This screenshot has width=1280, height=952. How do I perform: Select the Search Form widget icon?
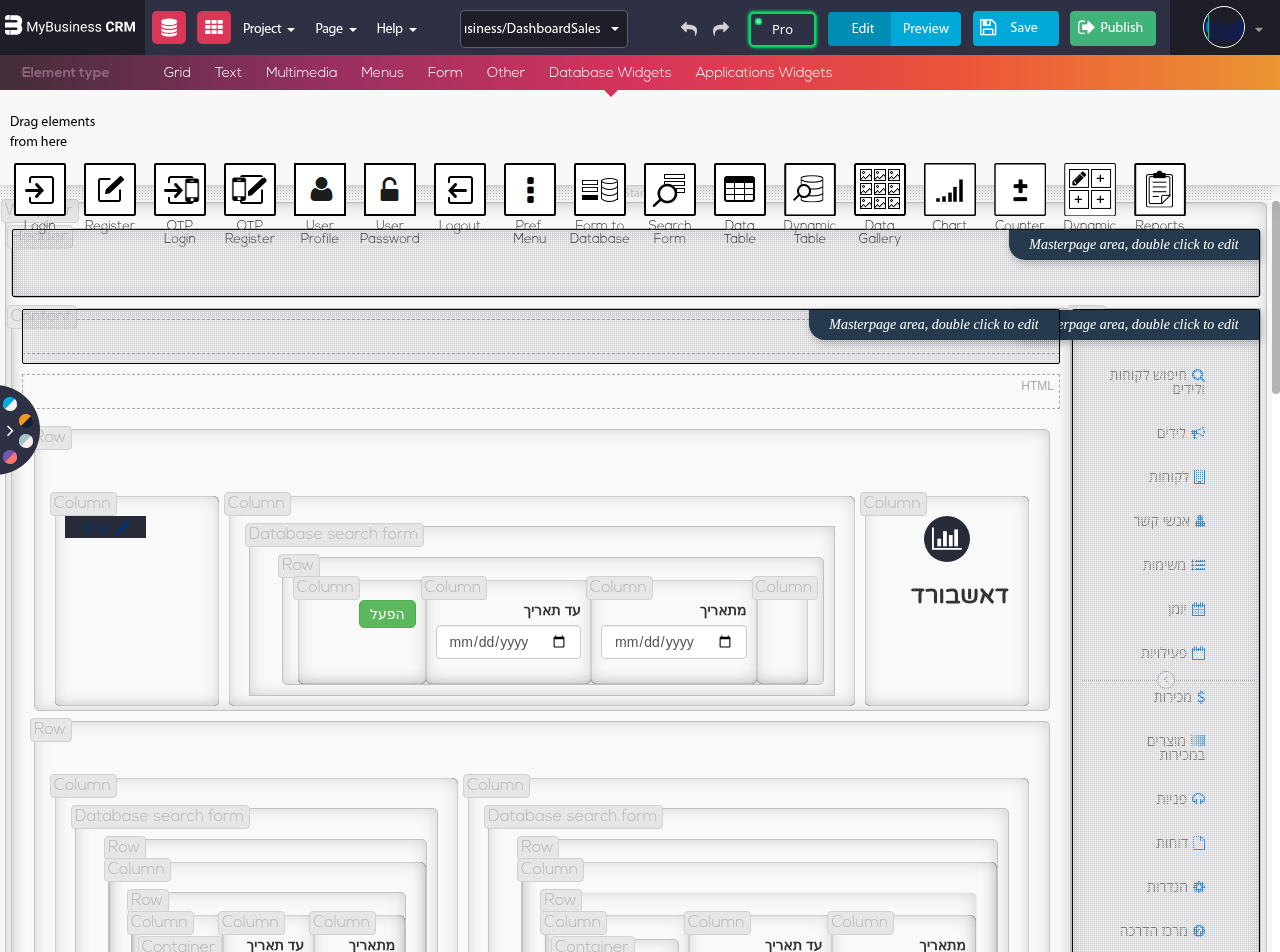[x=670, y=190]
